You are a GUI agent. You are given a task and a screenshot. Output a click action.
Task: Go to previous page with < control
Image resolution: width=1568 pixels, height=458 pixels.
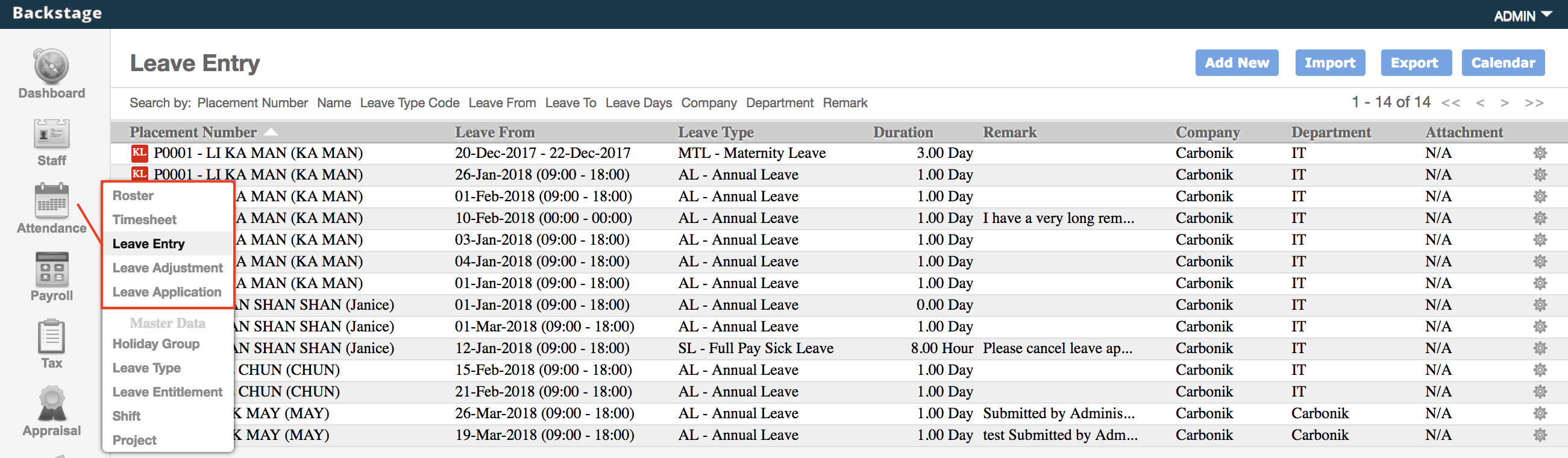[1481, 103]
